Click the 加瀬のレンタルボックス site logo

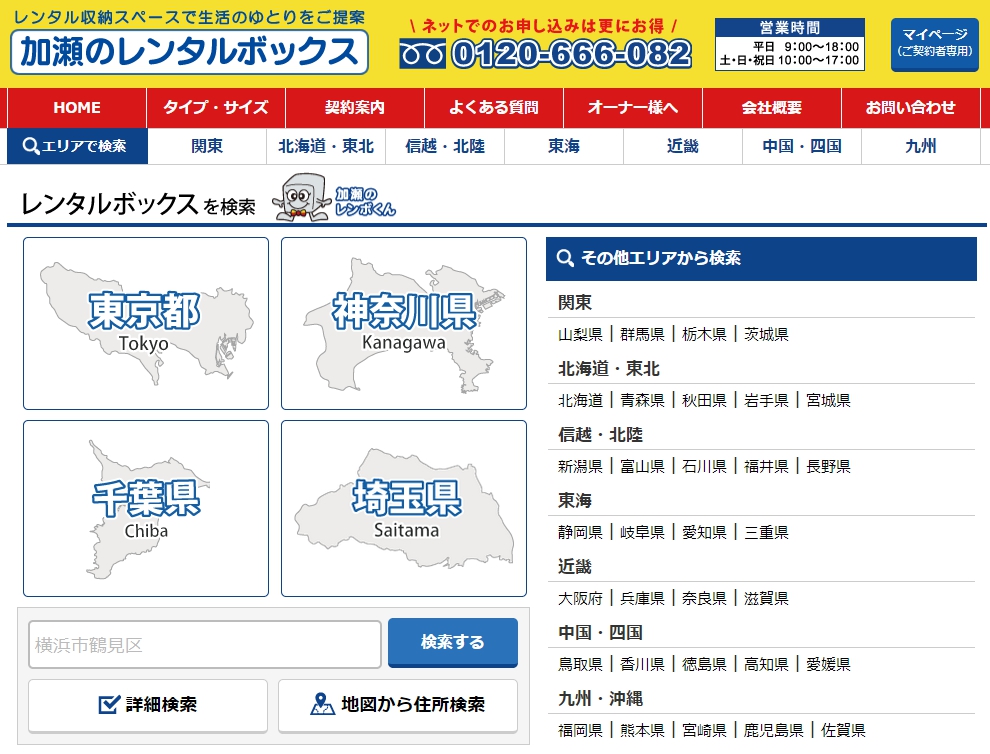189,51
